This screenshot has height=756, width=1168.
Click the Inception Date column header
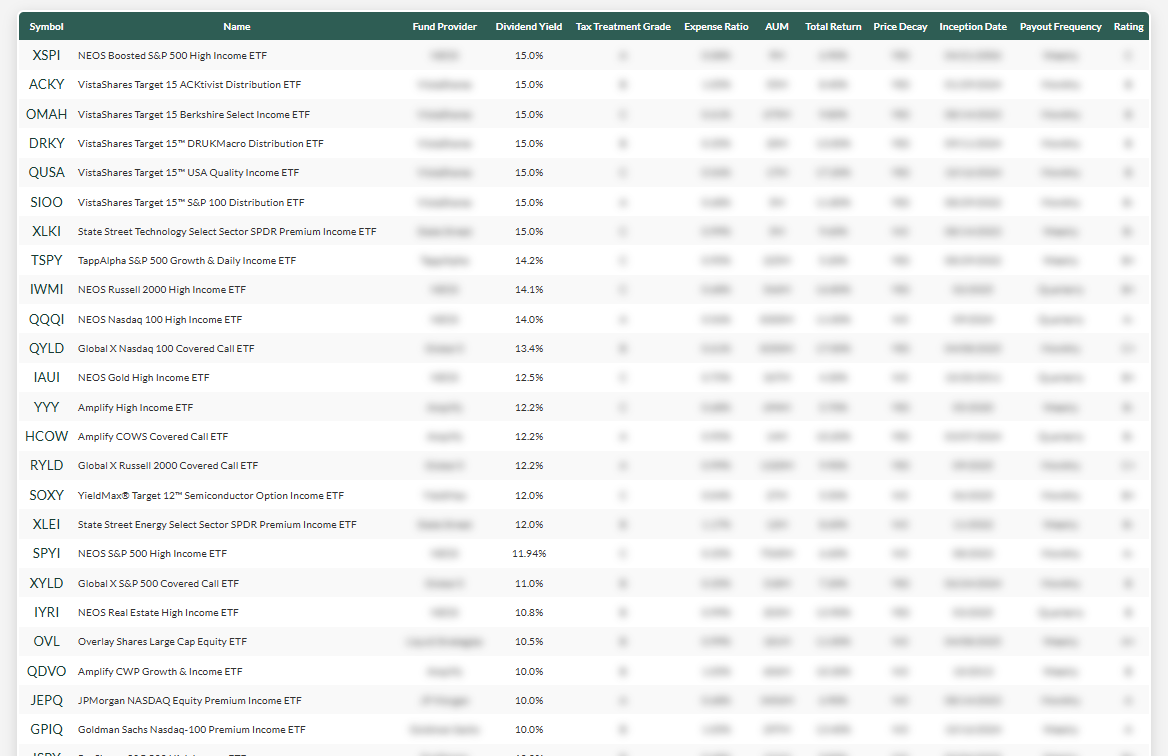click(x=973, y=27)
